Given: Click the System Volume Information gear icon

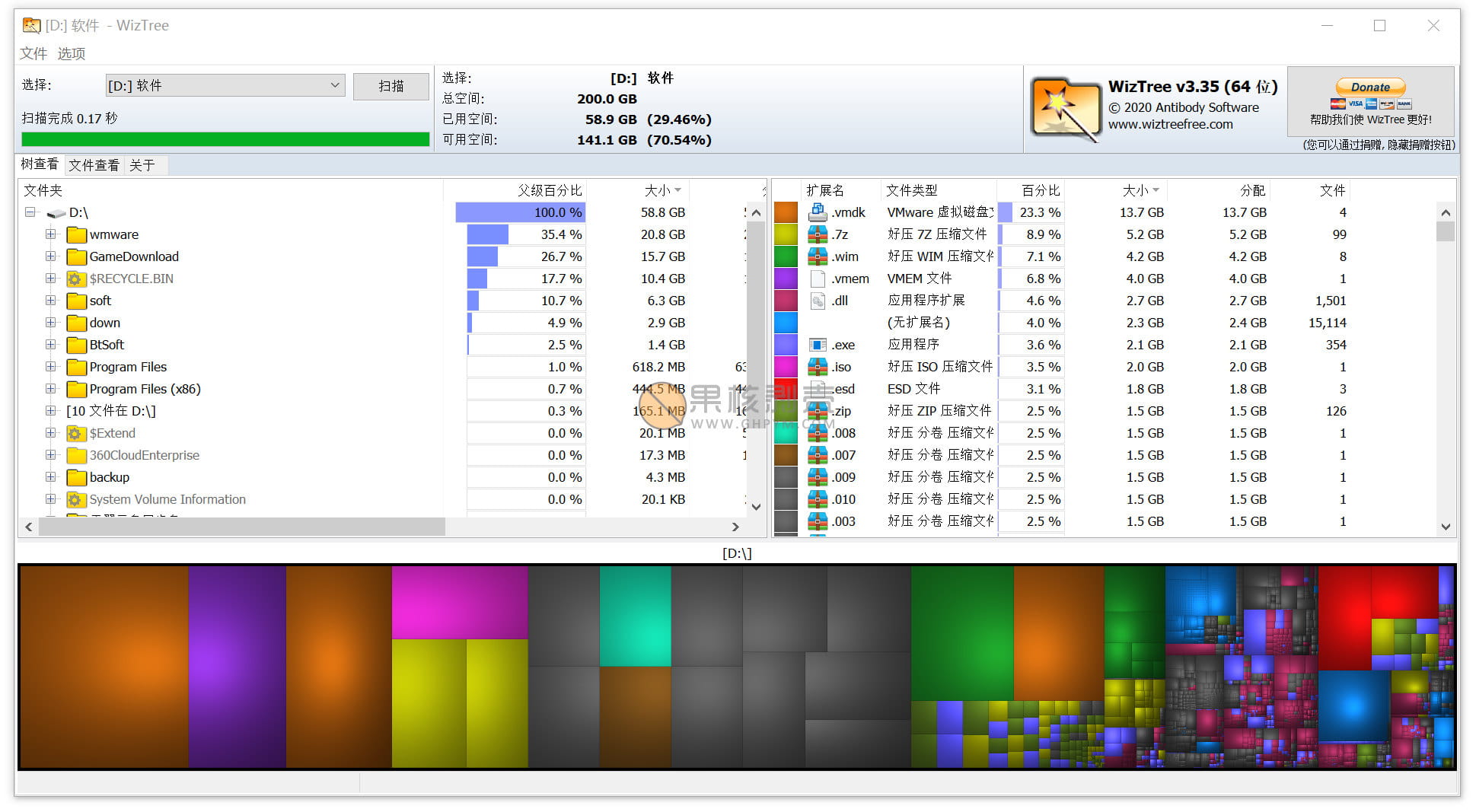Looking at the screenshot, I should (75, 499).
